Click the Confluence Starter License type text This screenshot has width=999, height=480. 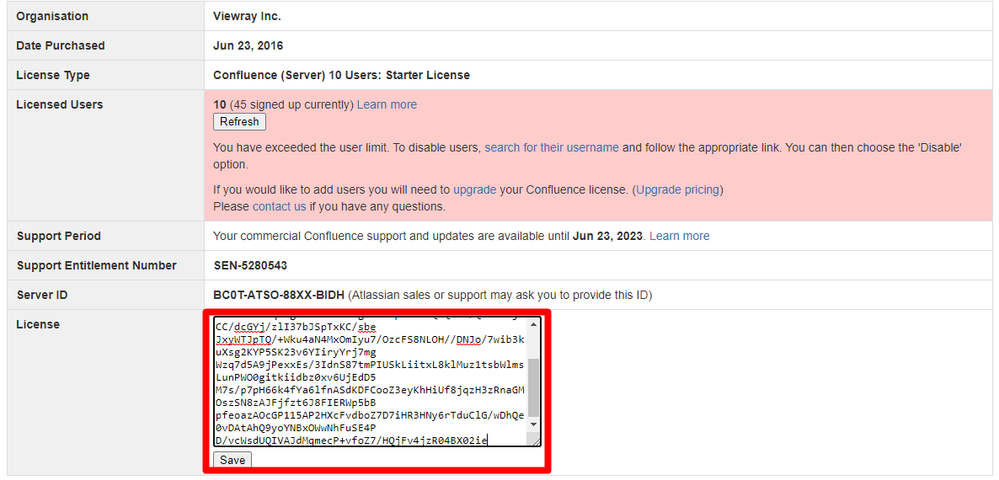tap(341, 75)
